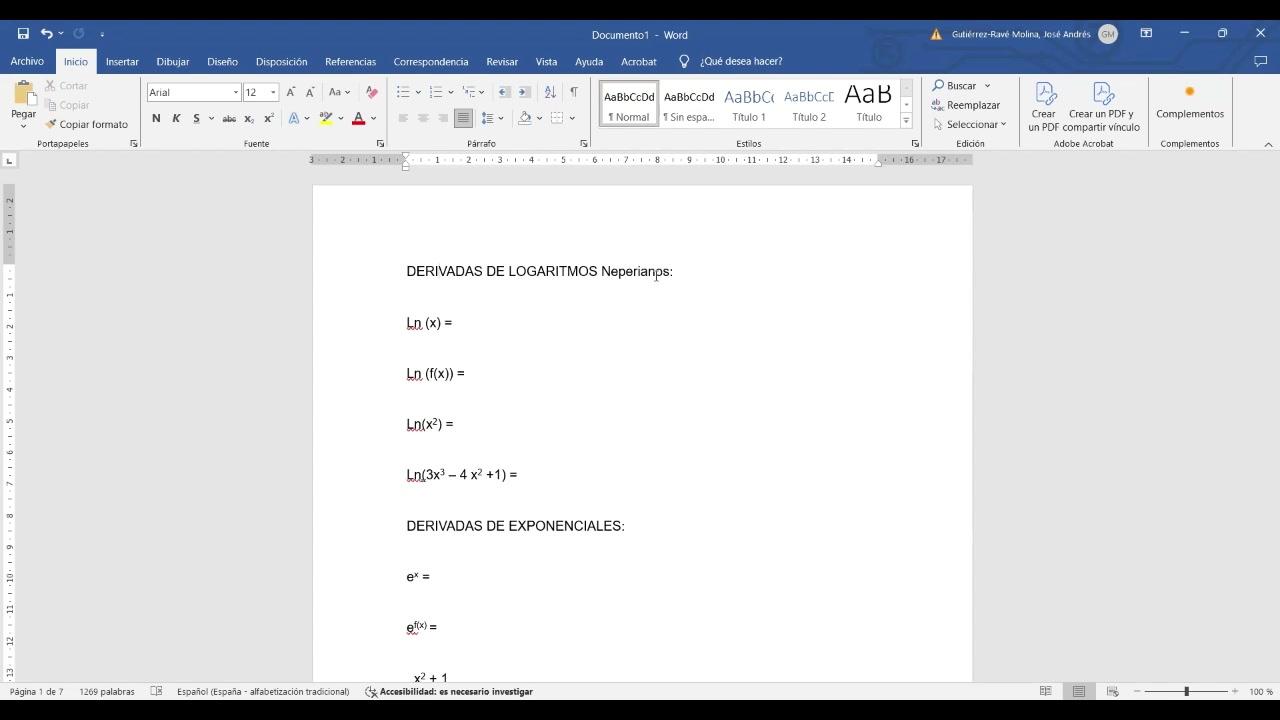Click the clear all formatting icon
This screenshot has height=720, width=1280.
pyautogui.click(x=371, y=92)
